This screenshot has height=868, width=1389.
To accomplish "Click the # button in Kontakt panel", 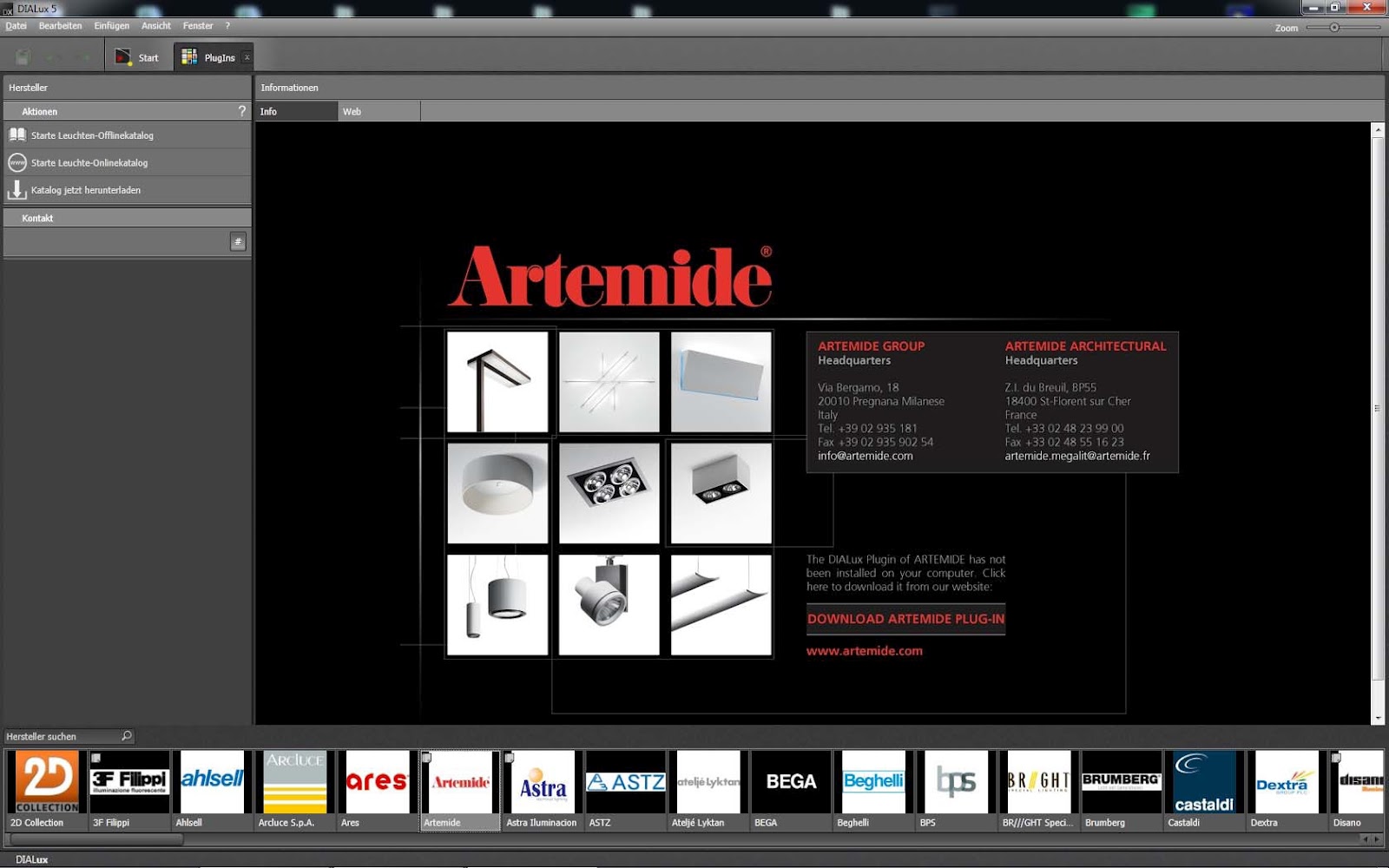I will pos(238,242).
